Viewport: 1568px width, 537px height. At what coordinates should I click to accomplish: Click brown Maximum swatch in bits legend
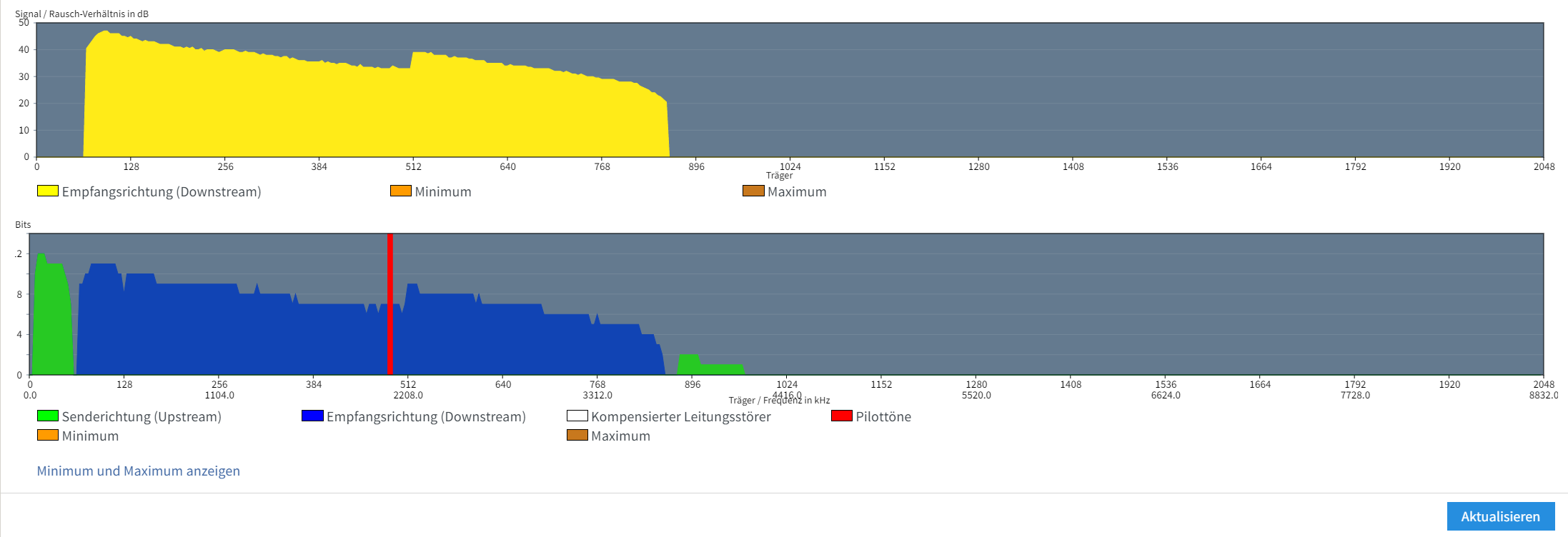pyautogui.click(x=577, y=435)
